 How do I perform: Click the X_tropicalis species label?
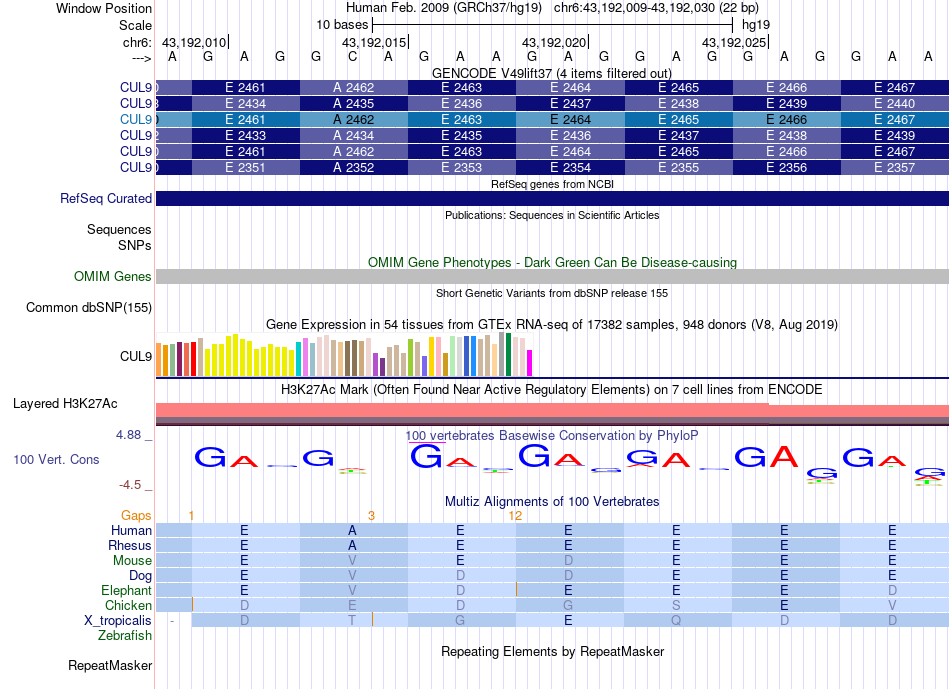(118, 621)
